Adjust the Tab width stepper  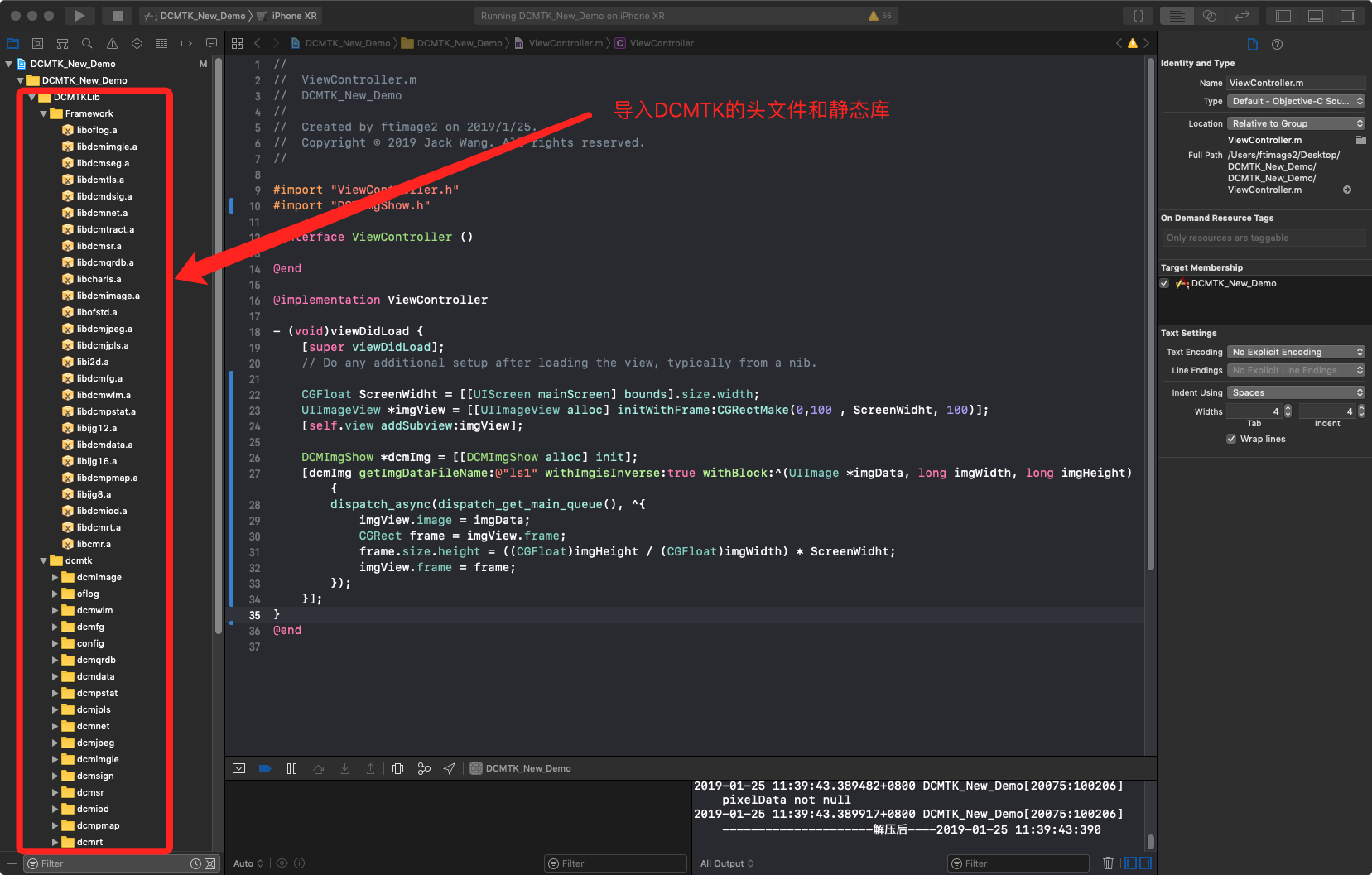[1288, 411]
